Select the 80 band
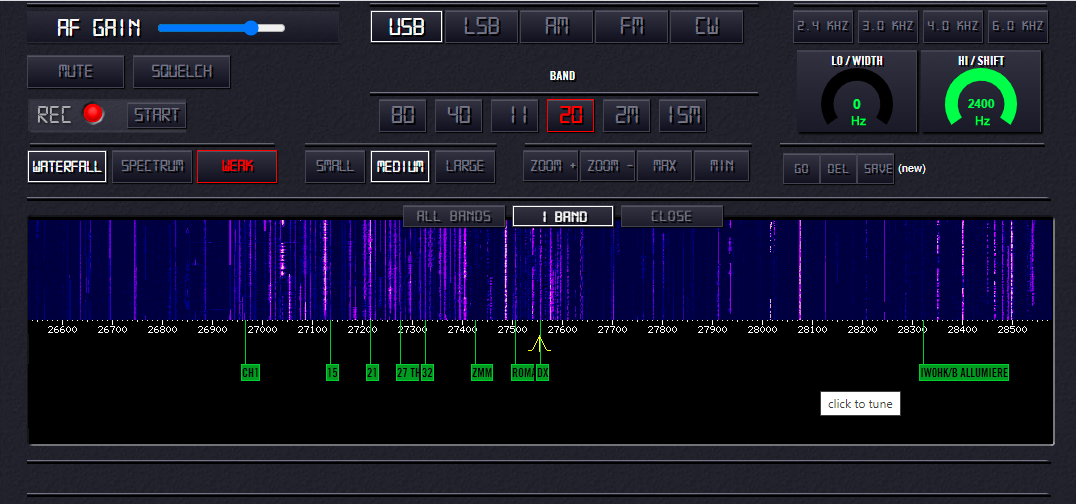 click(403, 115)
